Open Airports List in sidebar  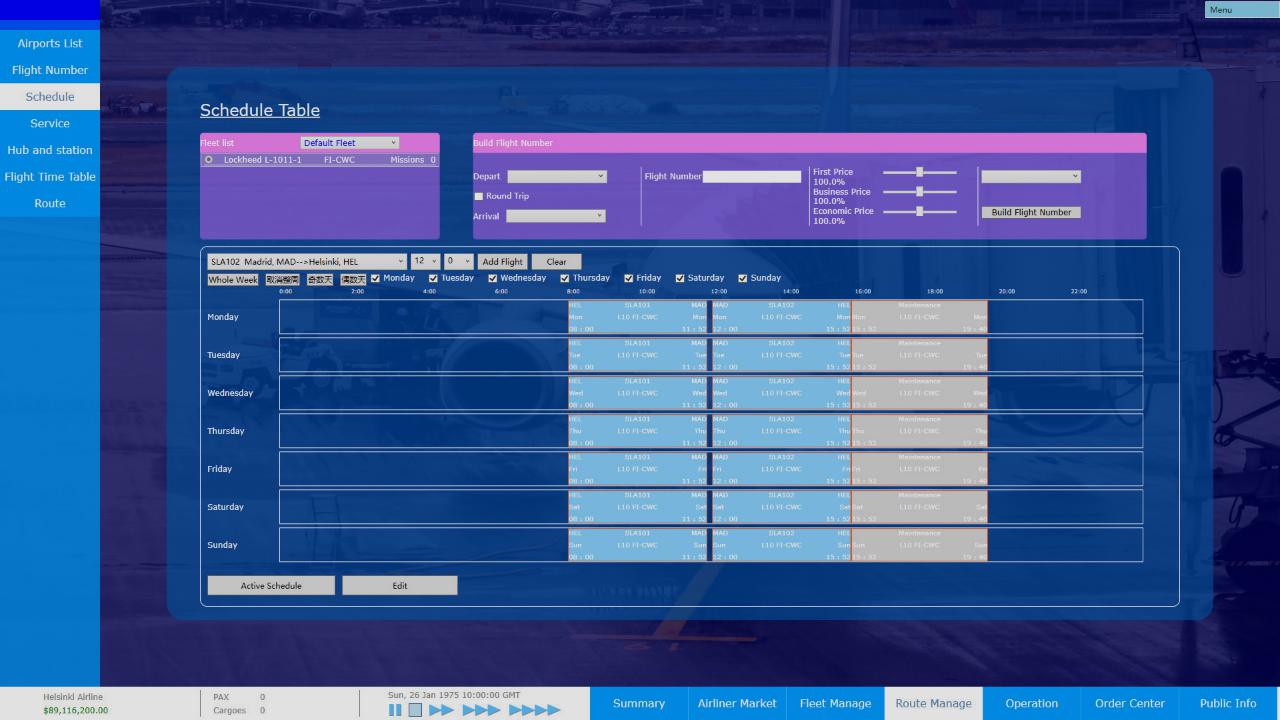(50, 43)
